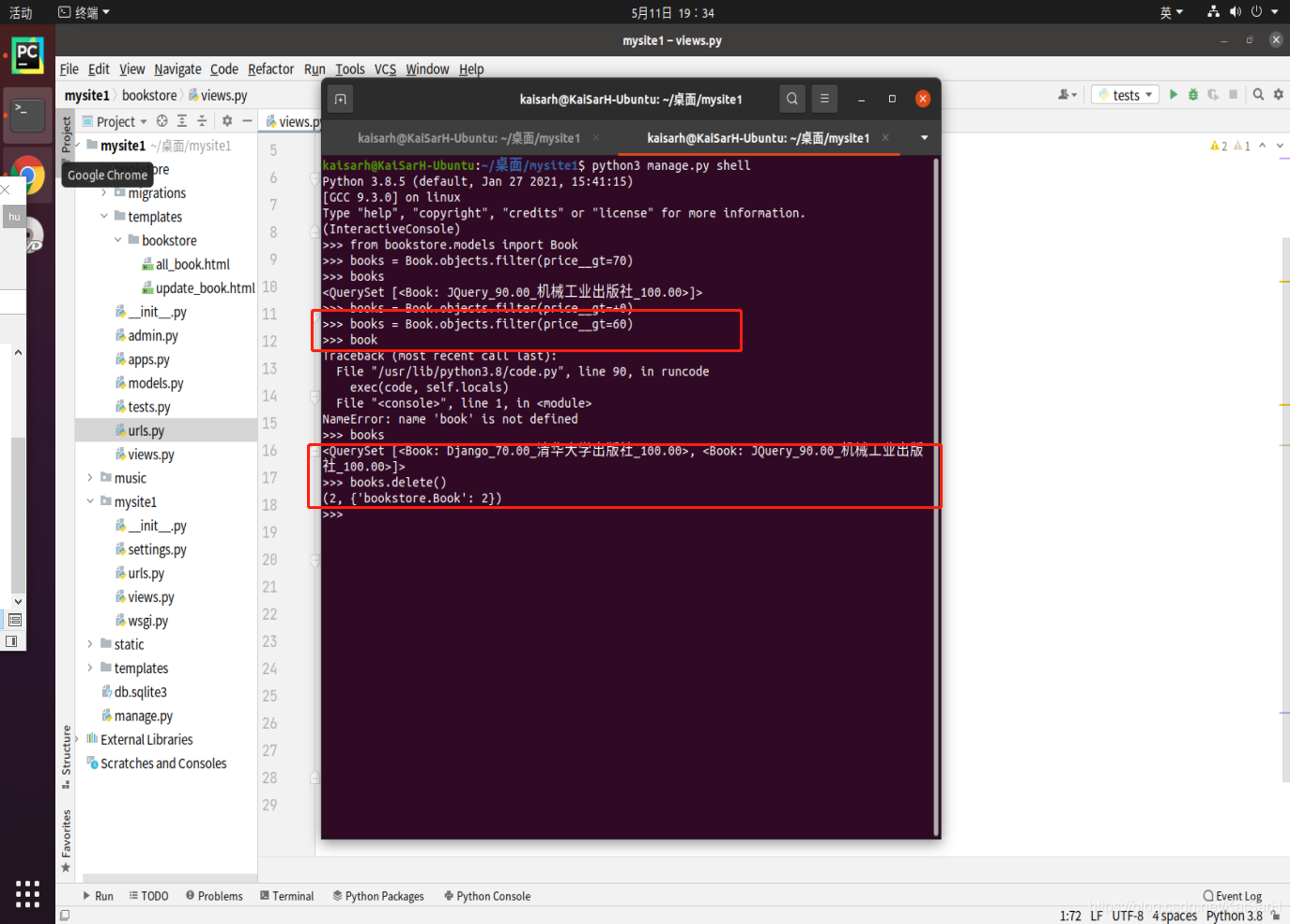1290x924 pixels.
Task: Close the second terminal tab
Action: [885, 137]
